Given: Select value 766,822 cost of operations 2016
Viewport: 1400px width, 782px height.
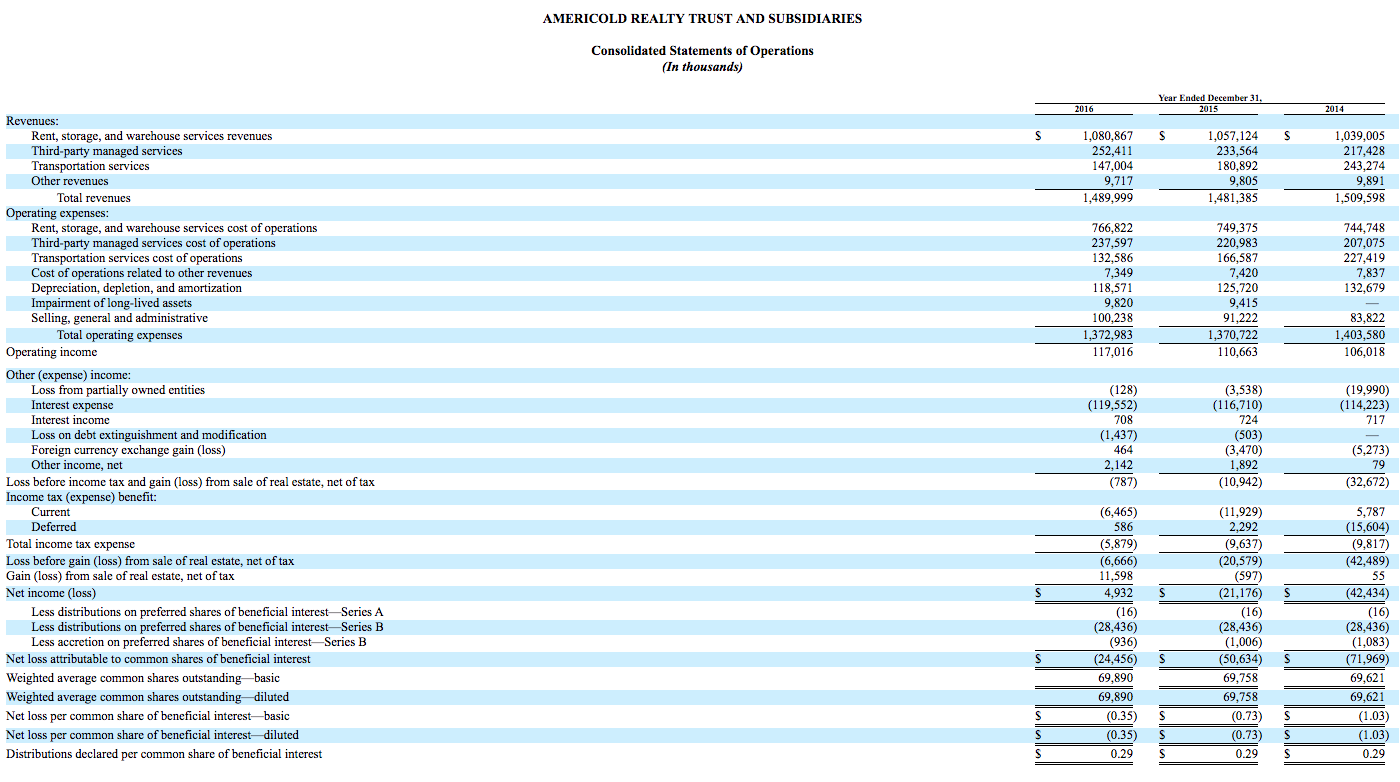Looking at the screenshot, I should [x=1112, y=228].
